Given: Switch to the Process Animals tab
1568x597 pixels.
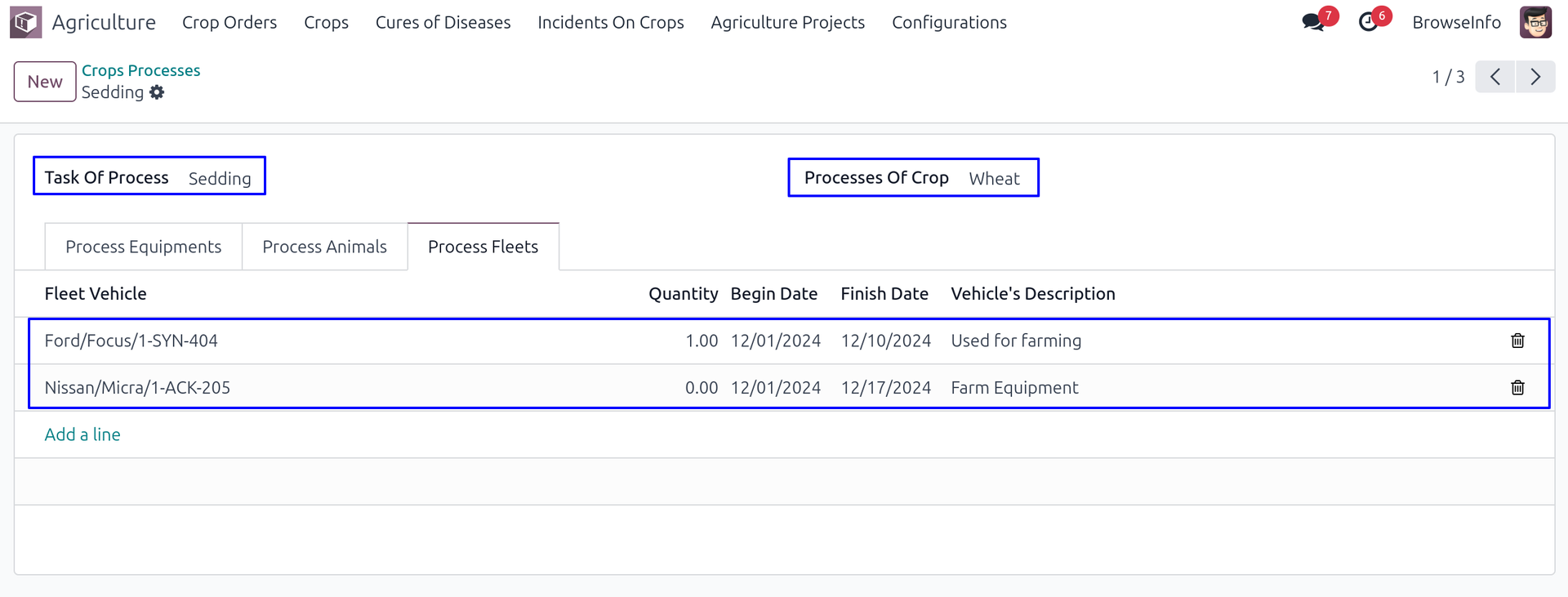Looking at the screenshot, I should point(324,247).
